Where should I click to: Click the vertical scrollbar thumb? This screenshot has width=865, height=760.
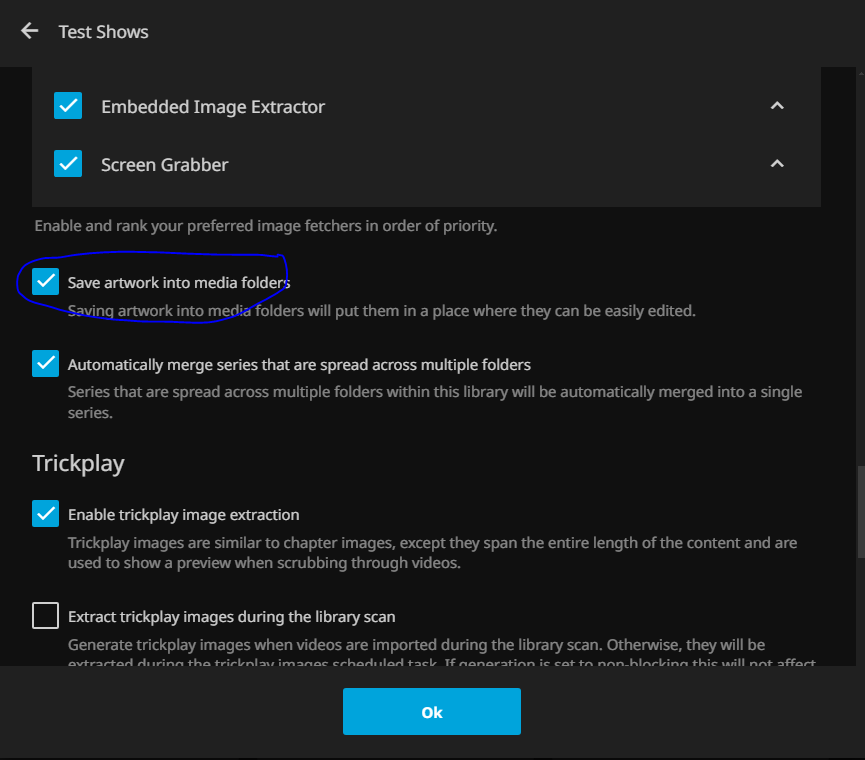[860, 511]
